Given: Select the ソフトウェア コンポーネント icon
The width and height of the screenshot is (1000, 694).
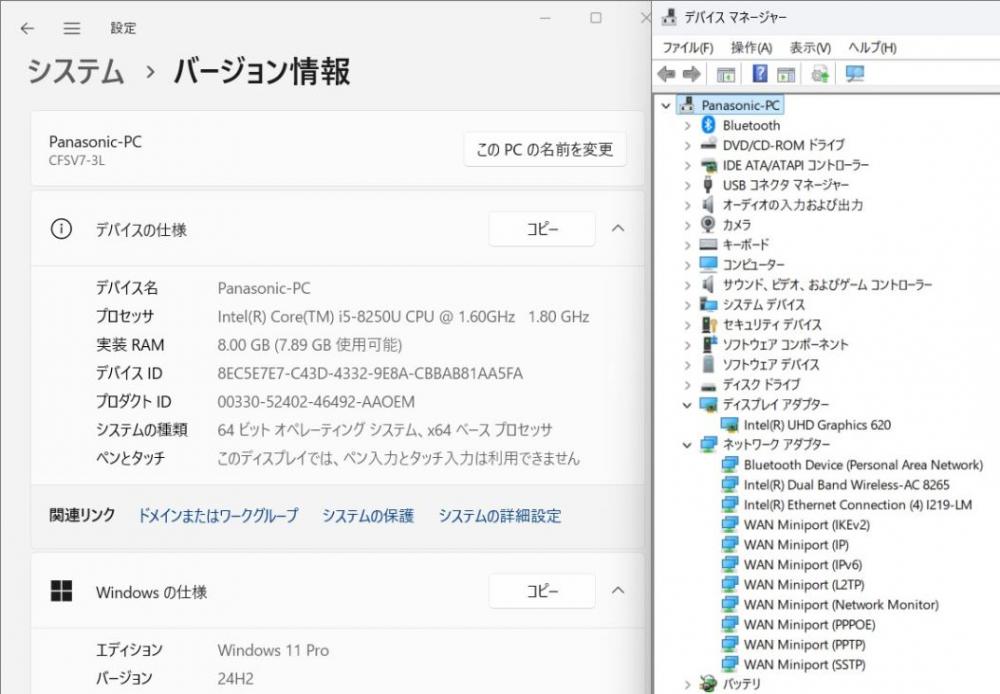Looking at the screenshot, I should 709,344.
